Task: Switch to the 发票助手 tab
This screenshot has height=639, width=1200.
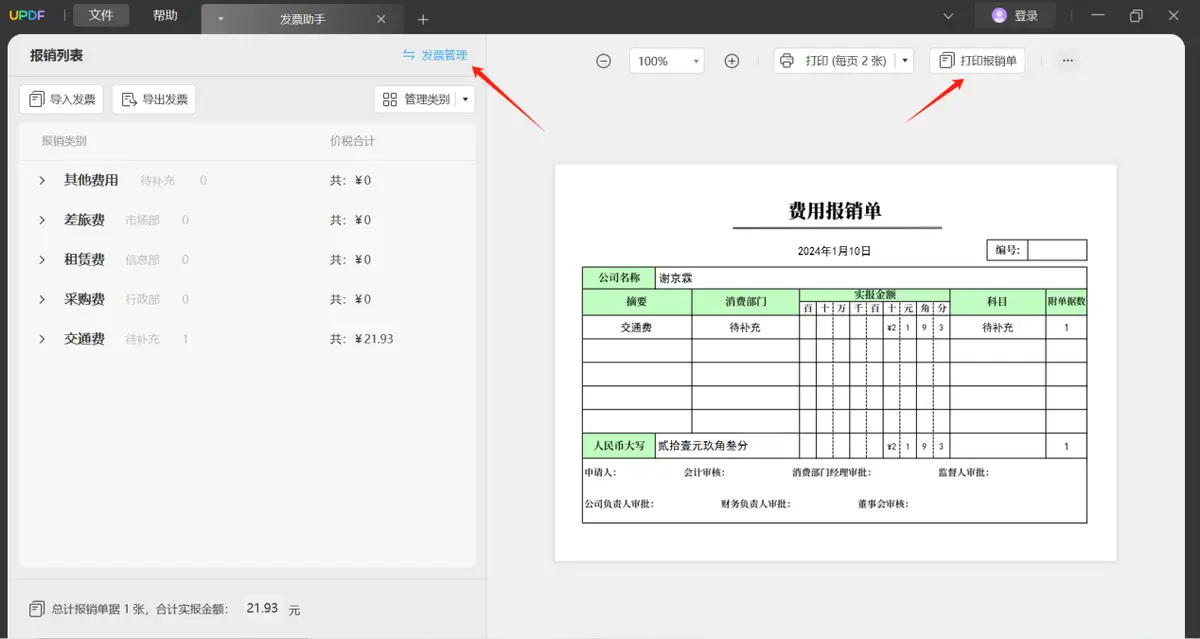Action: tap(304, 17)
